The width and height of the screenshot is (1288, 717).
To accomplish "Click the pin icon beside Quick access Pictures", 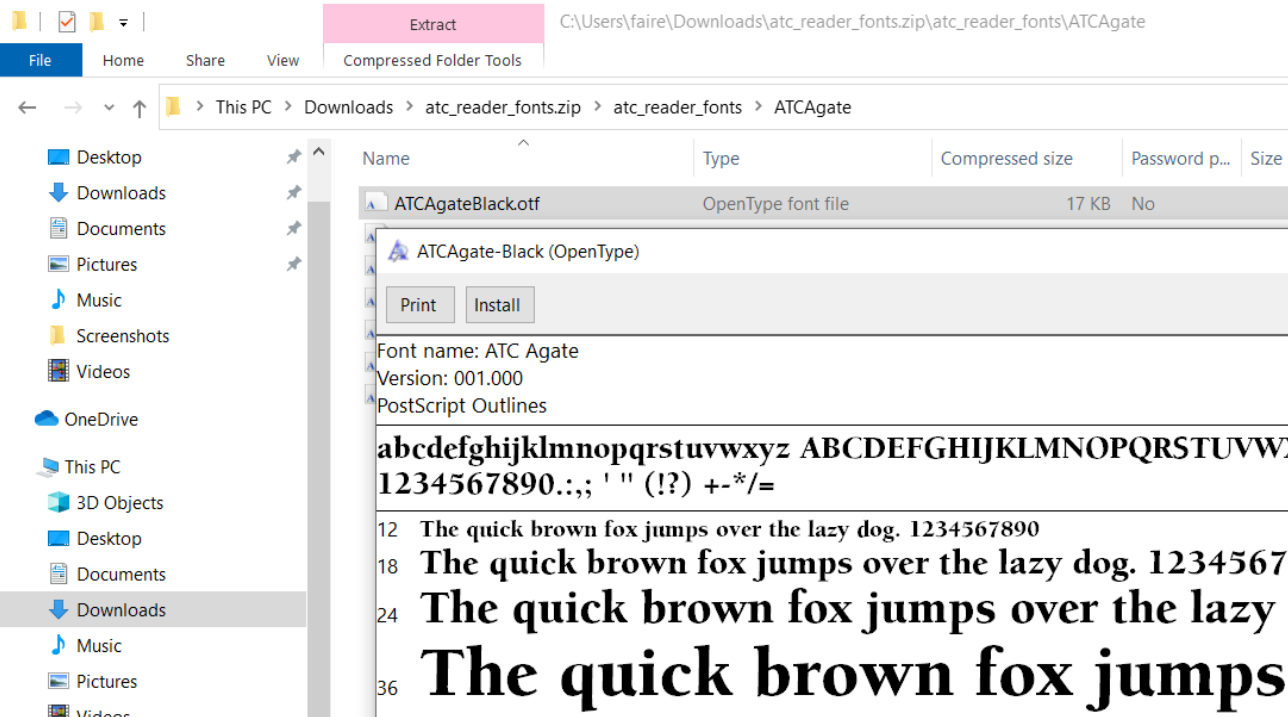I will coord(293,265).
